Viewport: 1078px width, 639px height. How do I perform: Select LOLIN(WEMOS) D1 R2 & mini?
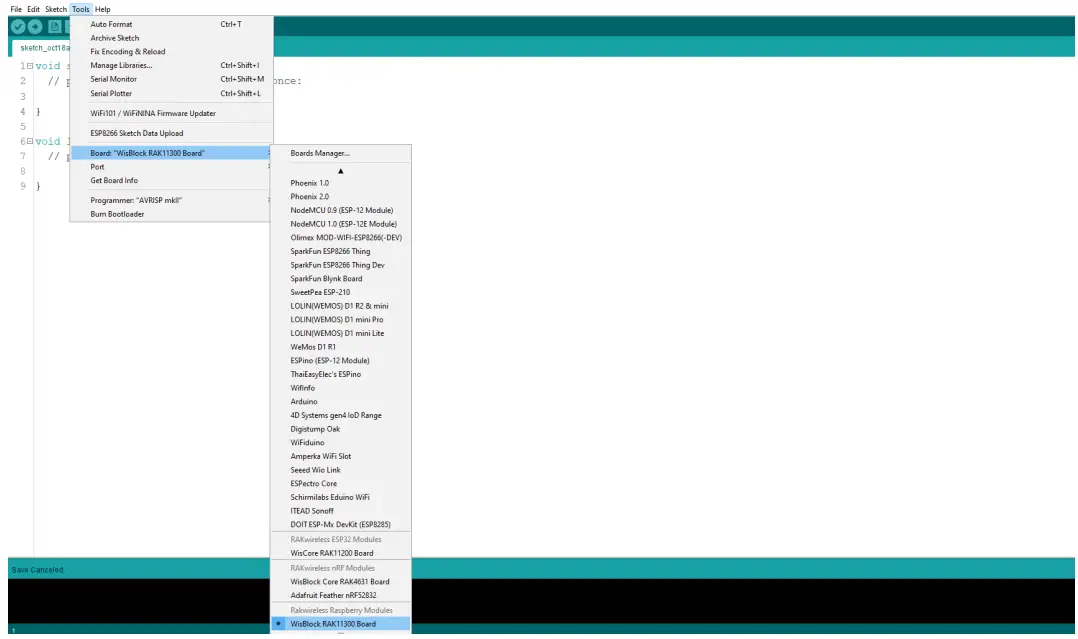pos(341,306)
